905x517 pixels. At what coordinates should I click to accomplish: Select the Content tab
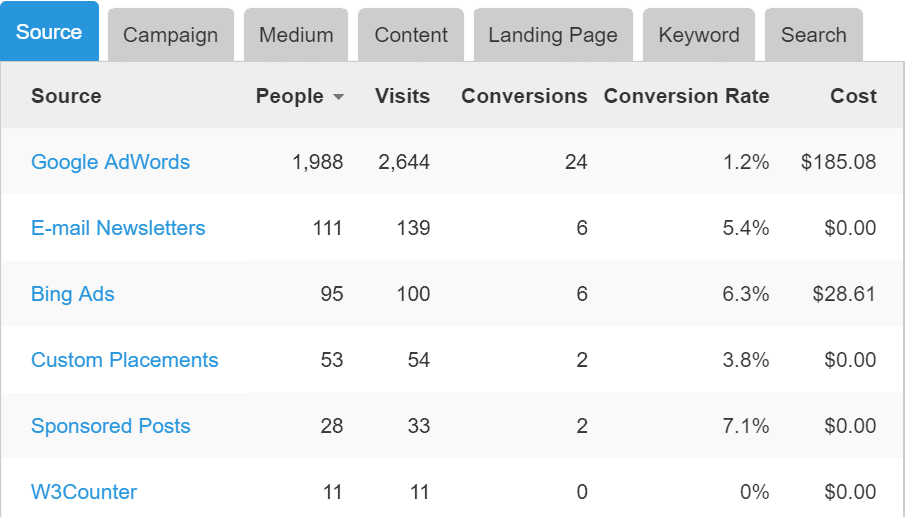tap(411, 35)
